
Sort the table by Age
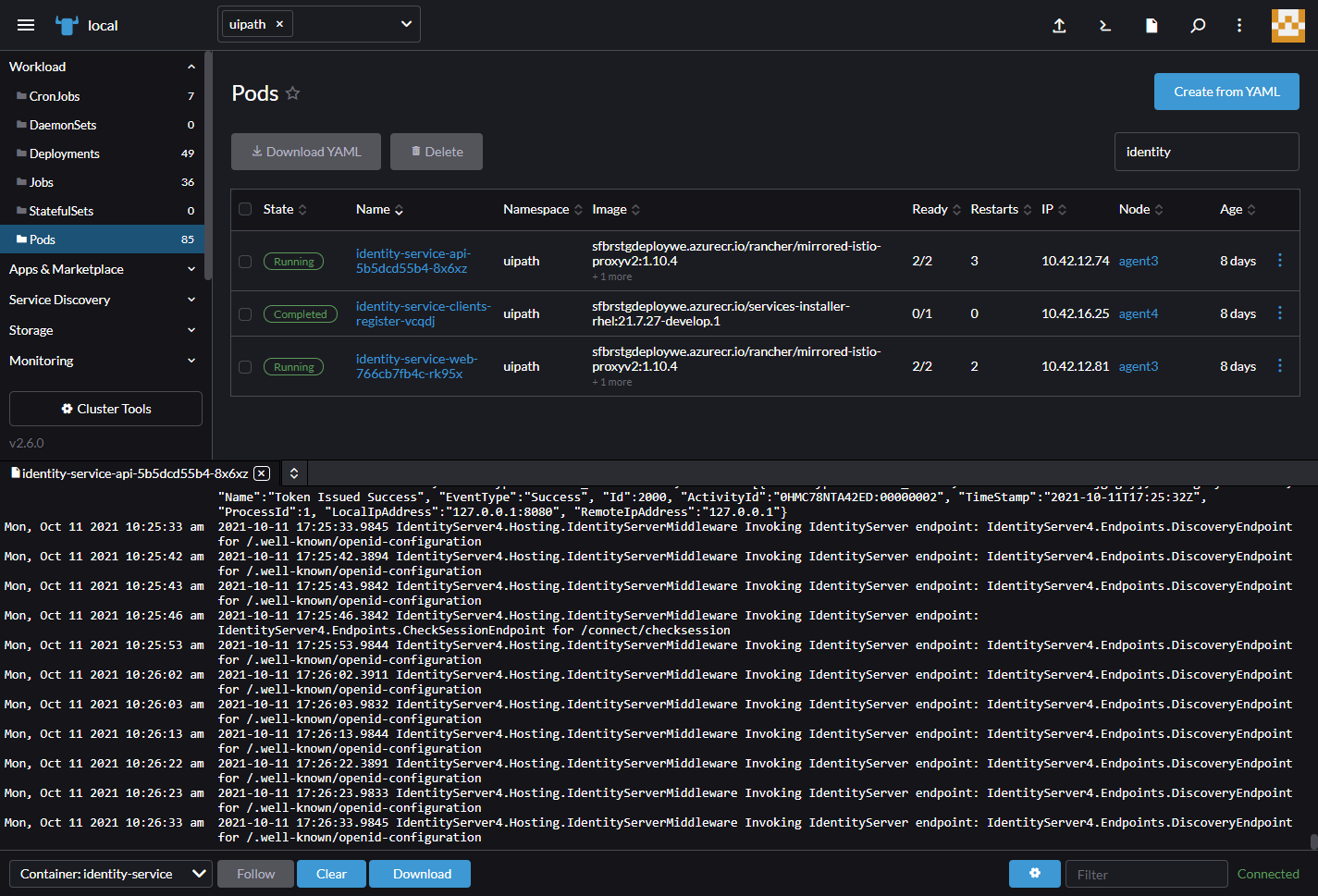point(1238,210)
